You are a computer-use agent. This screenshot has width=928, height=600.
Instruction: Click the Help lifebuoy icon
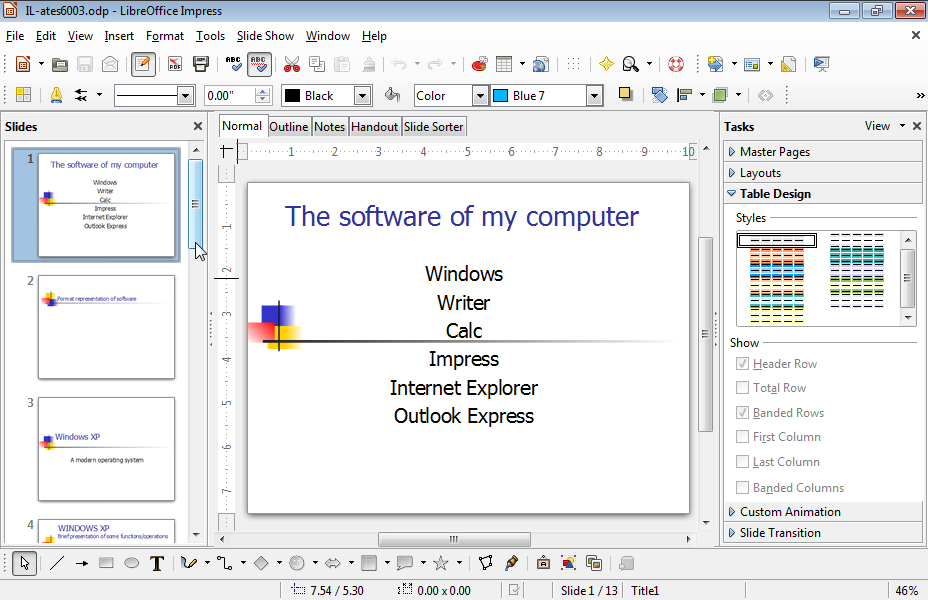pyautogui.click(x=676, y=64)
